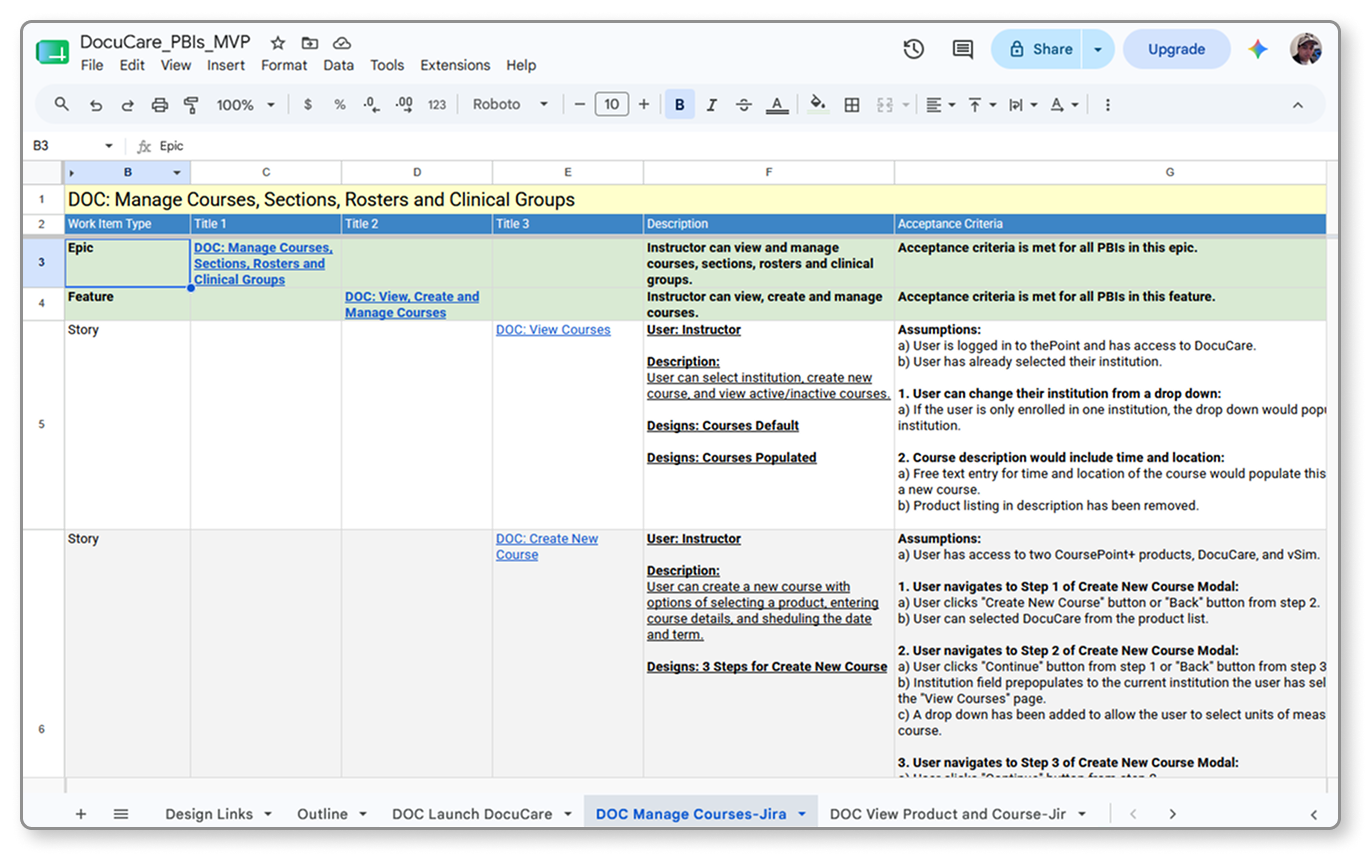Open the comments icon
The height and width of the screenshot is (856, 1367).
(962, 49)
